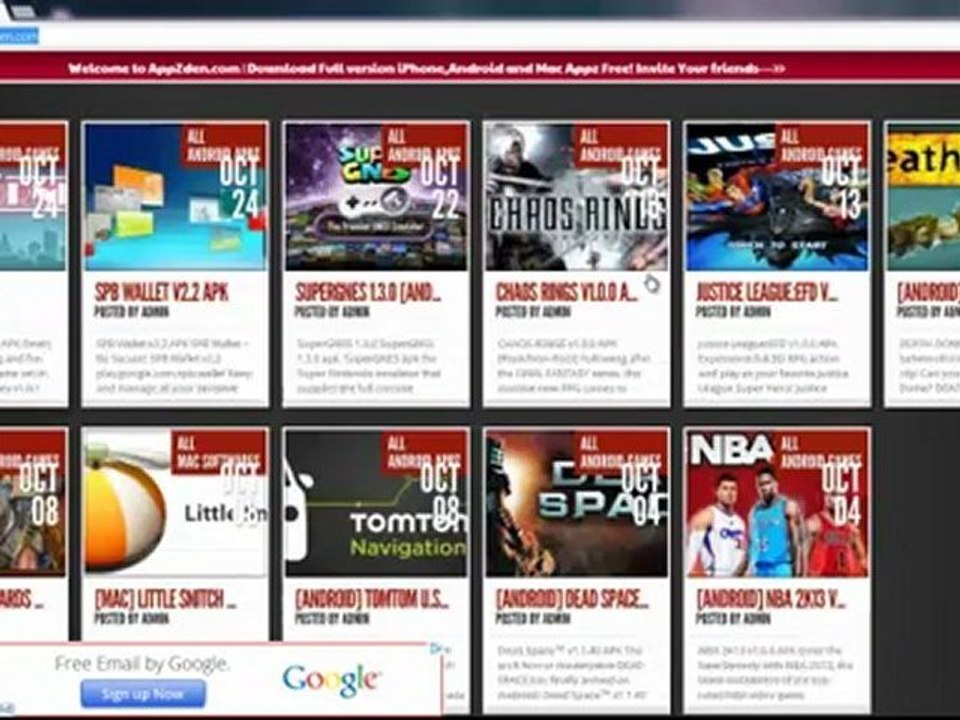This screenshot has height=720, width=960.
Task: Click the Chaos Rings description excerpt
Action: (x=573, y=366)
